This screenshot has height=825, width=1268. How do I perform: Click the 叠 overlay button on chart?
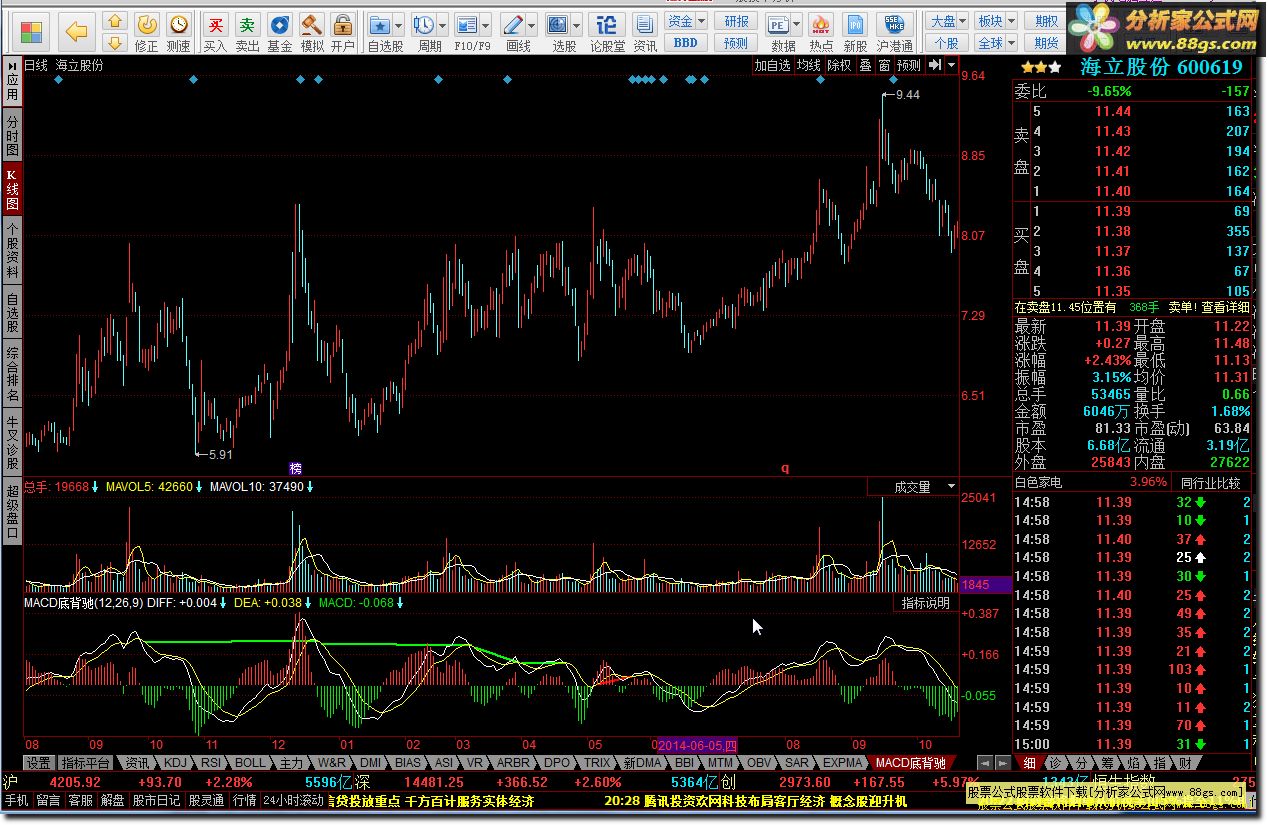click(866, 65)
